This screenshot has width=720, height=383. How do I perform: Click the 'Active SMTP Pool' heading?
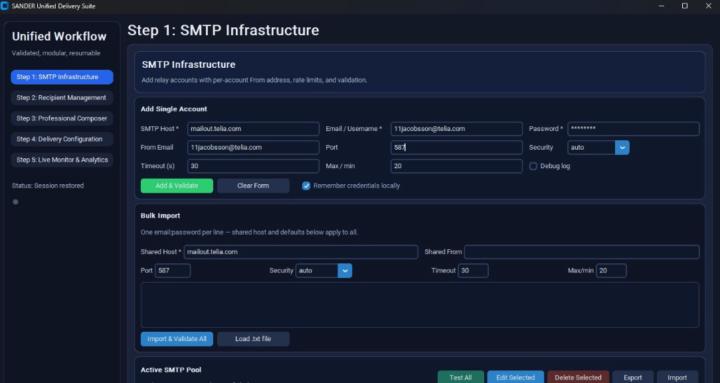171,370
